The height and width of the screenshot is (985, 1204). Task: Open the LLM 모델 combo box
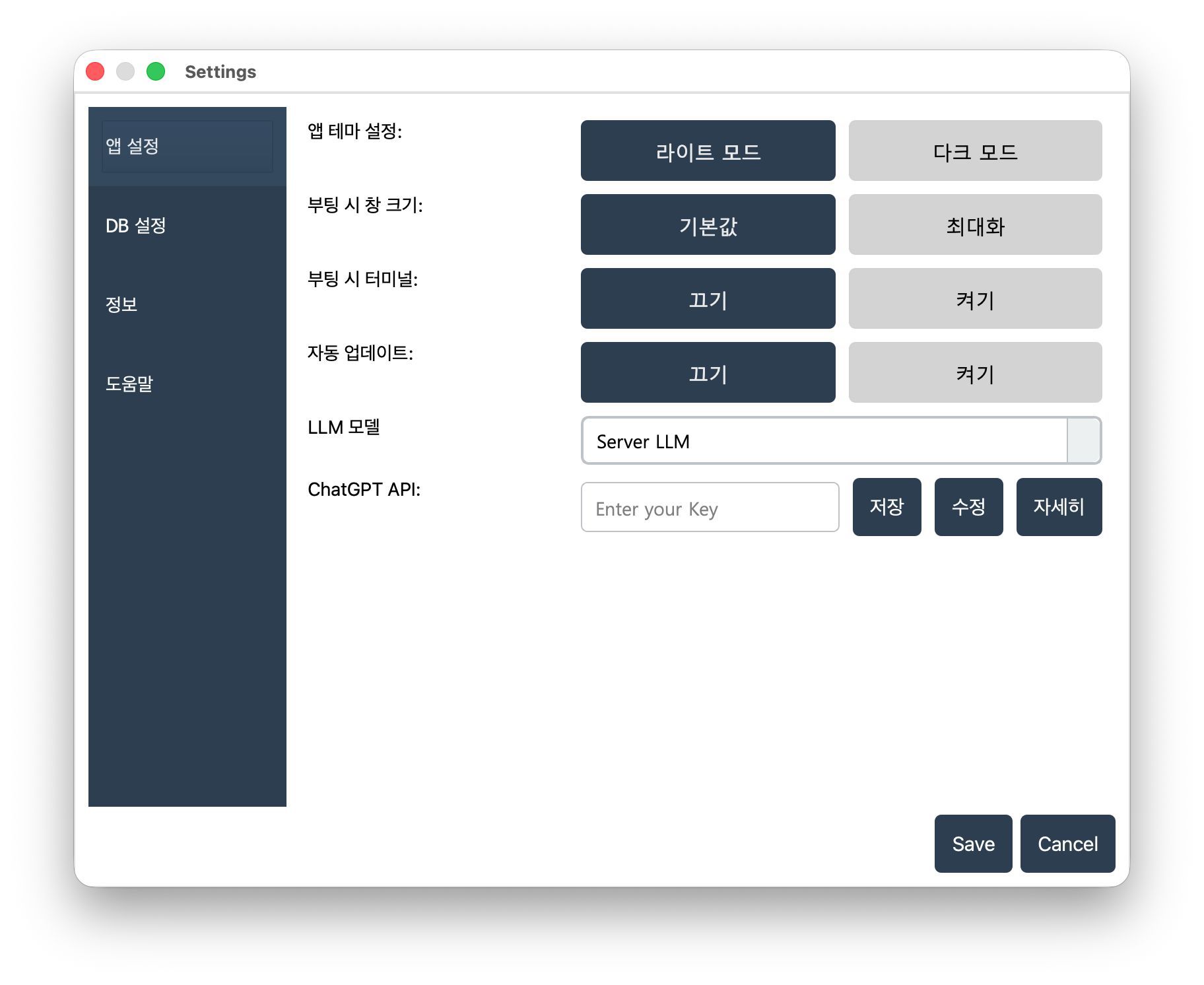pos(841,440)
